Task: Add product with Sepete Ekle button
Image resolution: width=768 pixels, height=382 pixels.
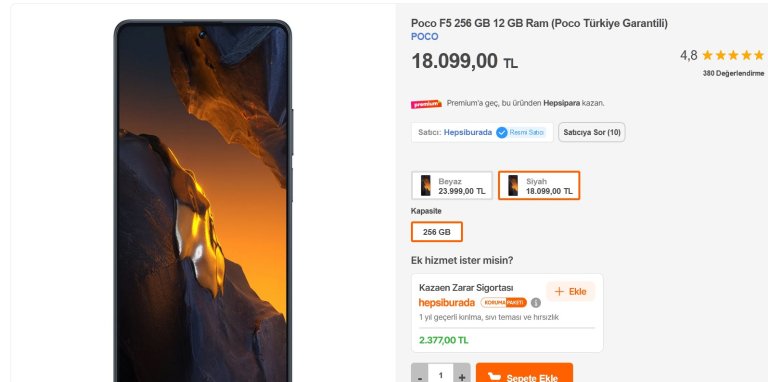Action: click(524, 376)
